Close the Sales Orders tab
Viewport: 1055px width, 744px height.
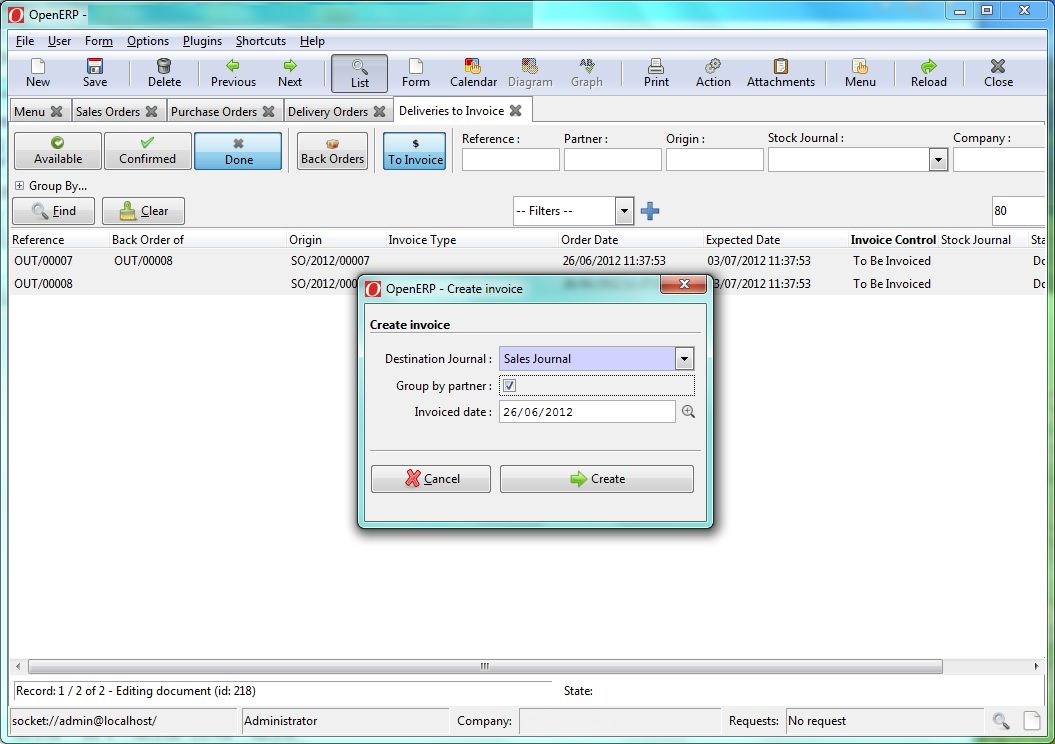151,112
